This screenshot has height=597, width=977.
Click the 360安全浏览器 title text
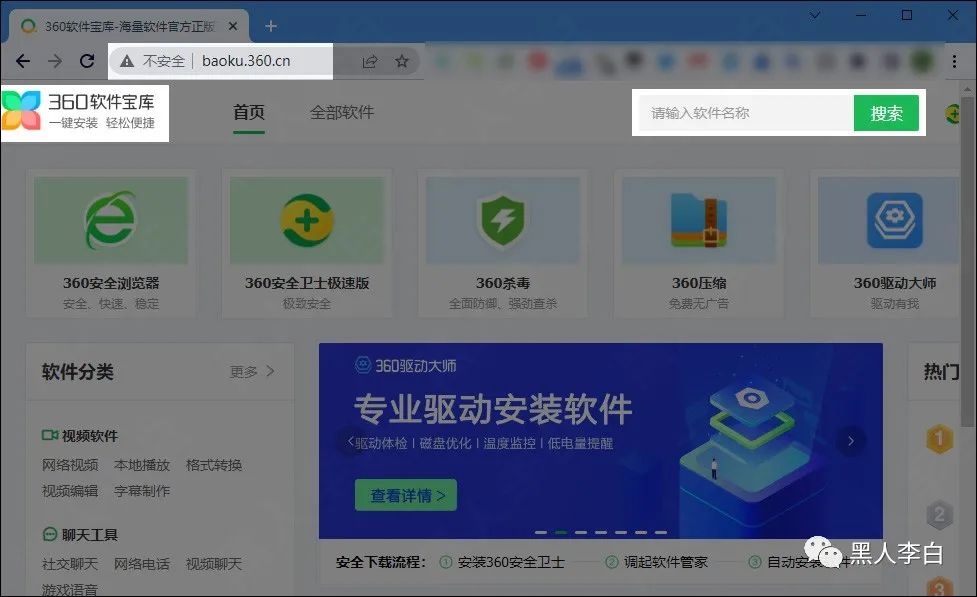click(x=111, y=283)
